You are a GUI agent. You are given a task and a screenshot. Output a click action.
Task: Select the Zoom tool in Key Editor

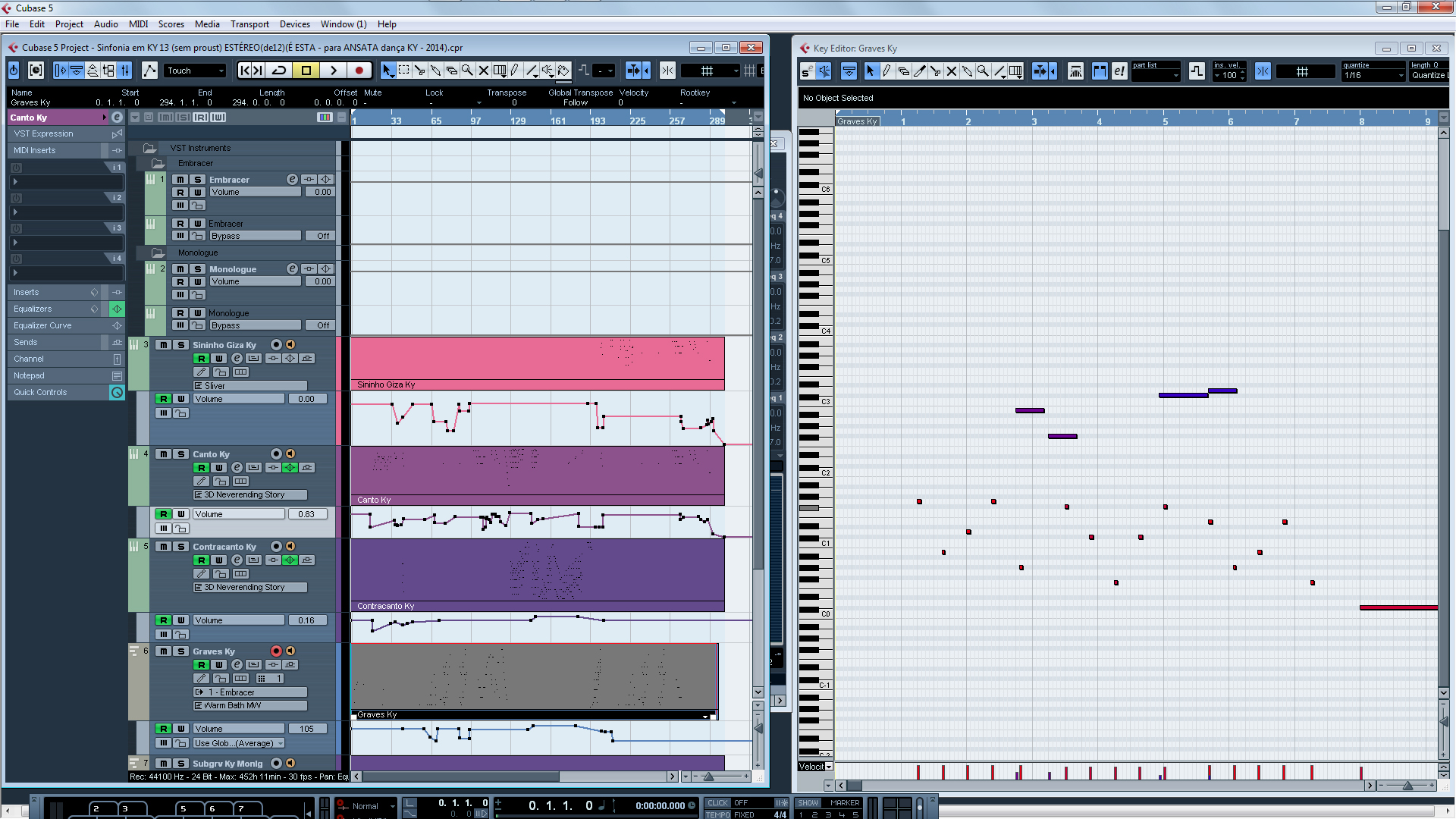[983, 71]
